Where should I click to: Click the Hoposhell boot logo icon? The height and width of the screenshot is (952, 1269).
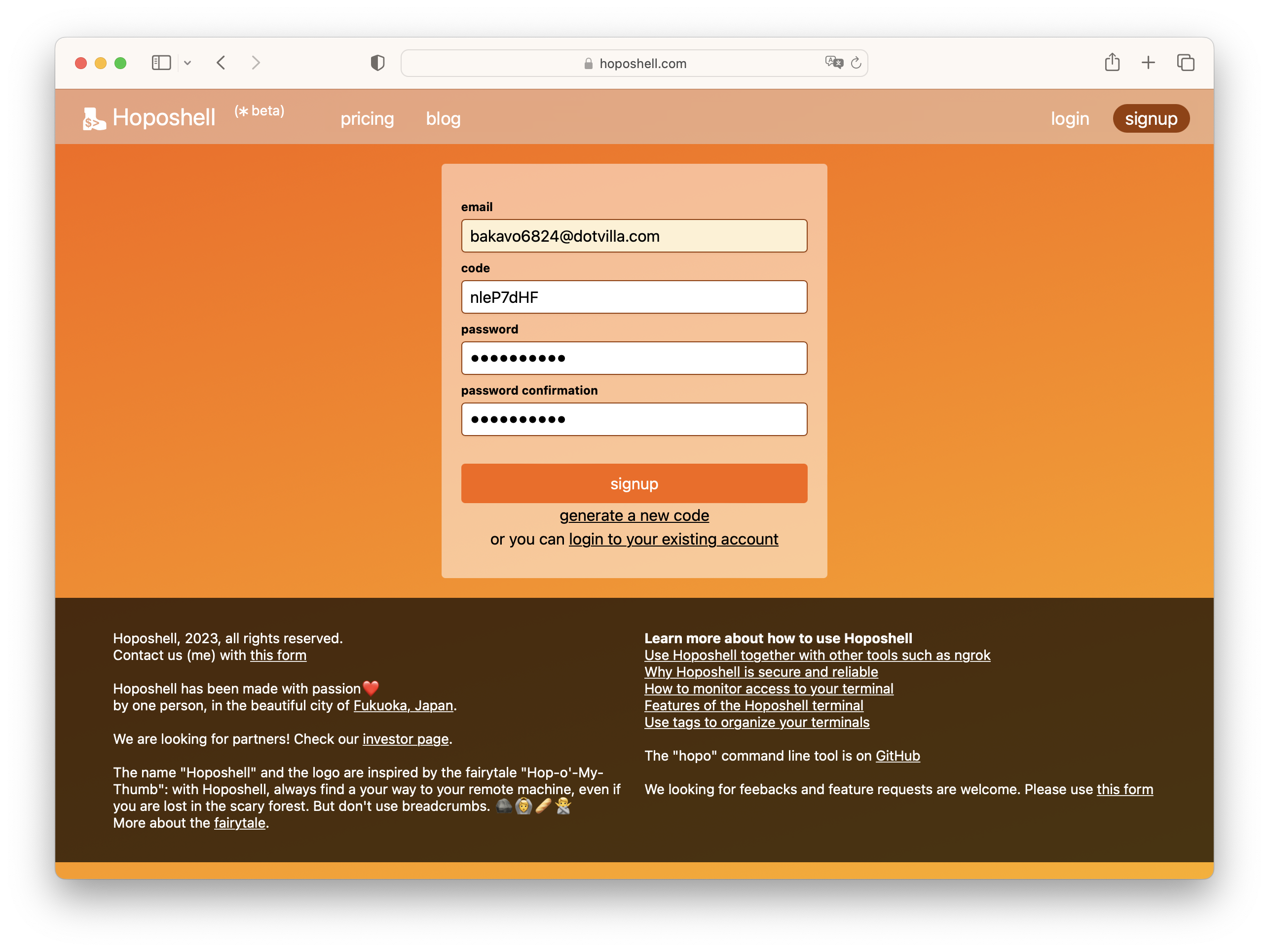click(94, 119)
